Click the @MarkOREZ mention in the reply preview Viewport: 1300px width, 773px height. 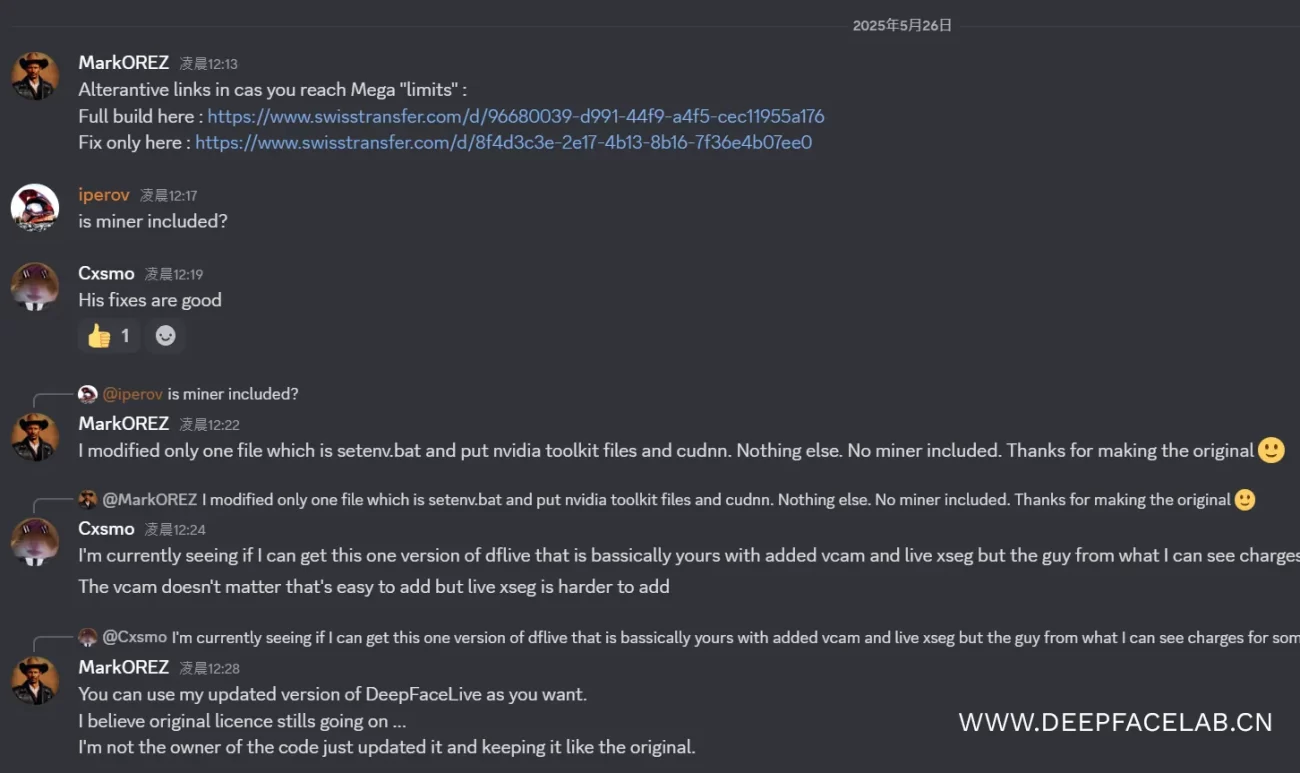150,499
